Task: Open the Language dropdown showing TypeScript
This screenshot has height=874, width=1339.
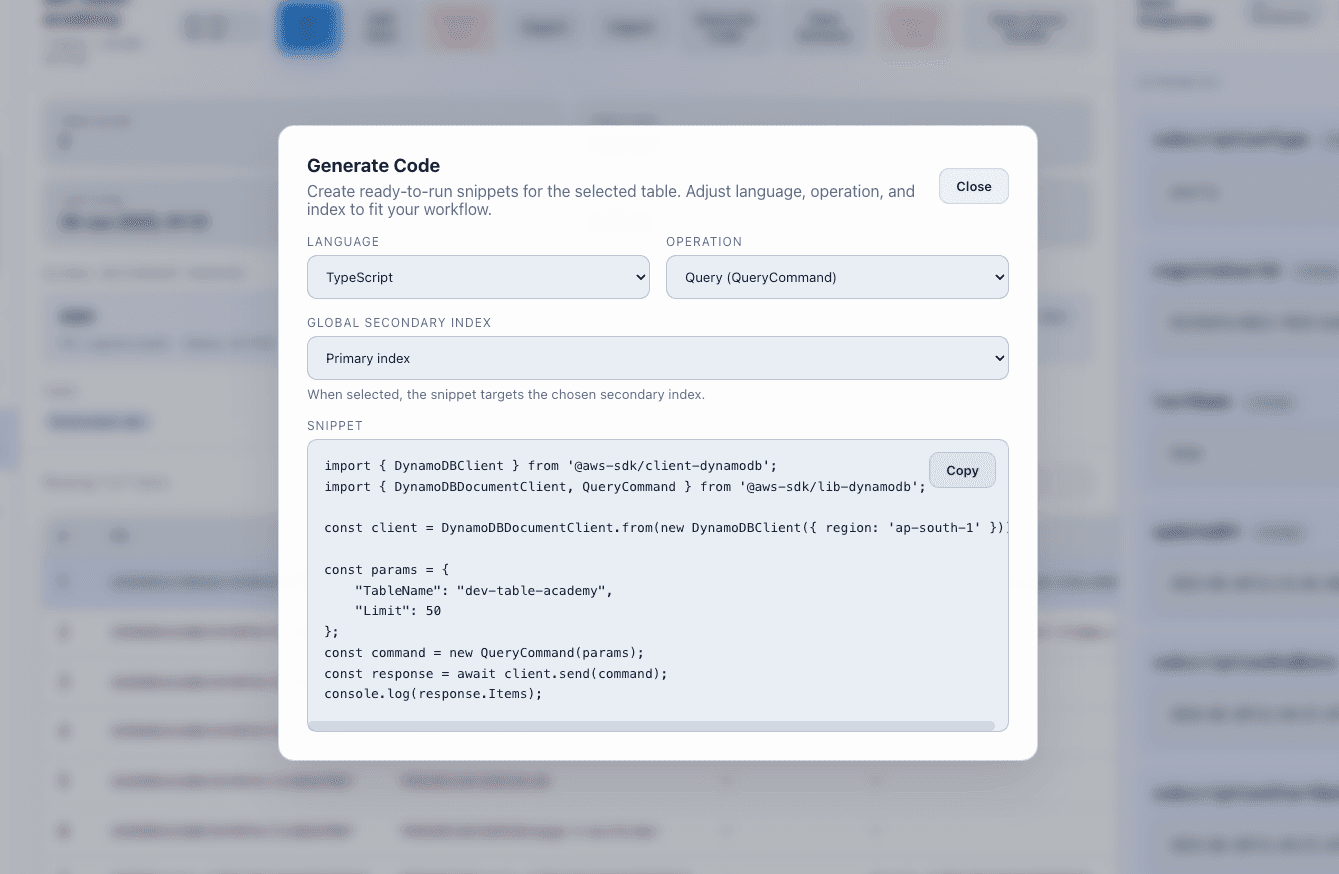Action: point(478,277)
